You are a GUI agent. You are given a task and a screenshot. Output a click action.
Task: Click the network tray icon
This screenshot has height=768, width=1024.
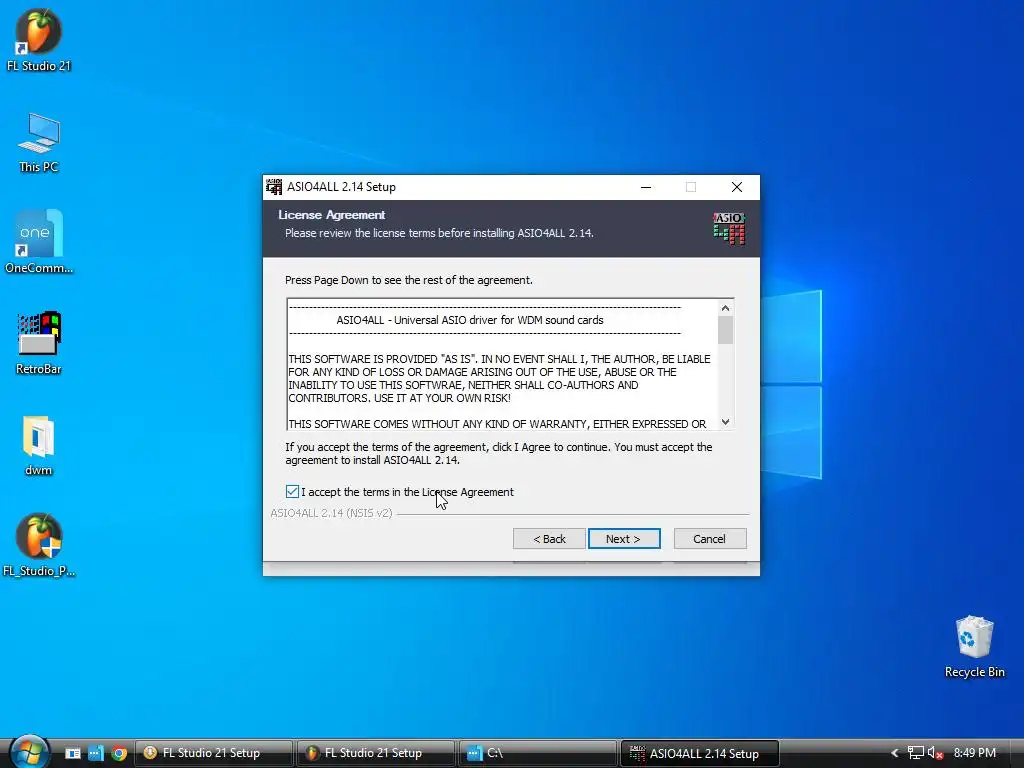pos(916,753)
